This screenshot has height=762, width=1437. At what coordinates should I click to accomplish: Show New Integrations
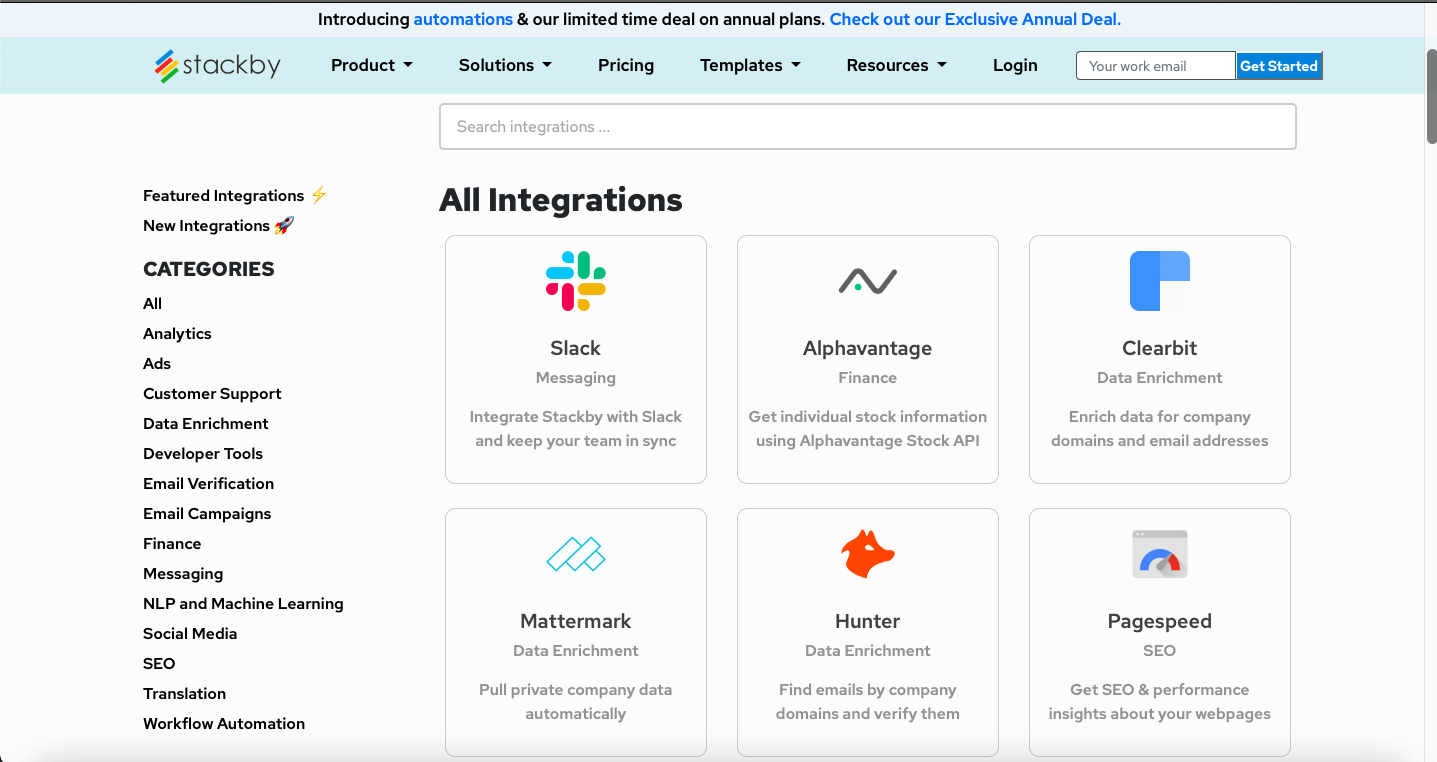(x=219, y=226)
